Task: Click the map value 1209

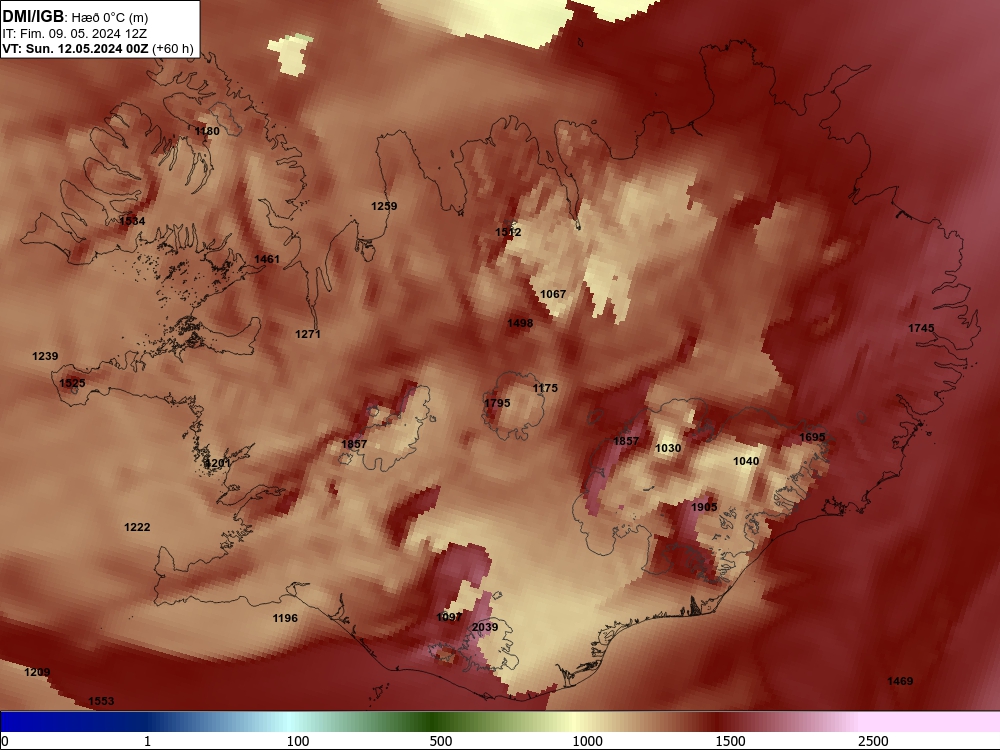Action: coord(37,672)
